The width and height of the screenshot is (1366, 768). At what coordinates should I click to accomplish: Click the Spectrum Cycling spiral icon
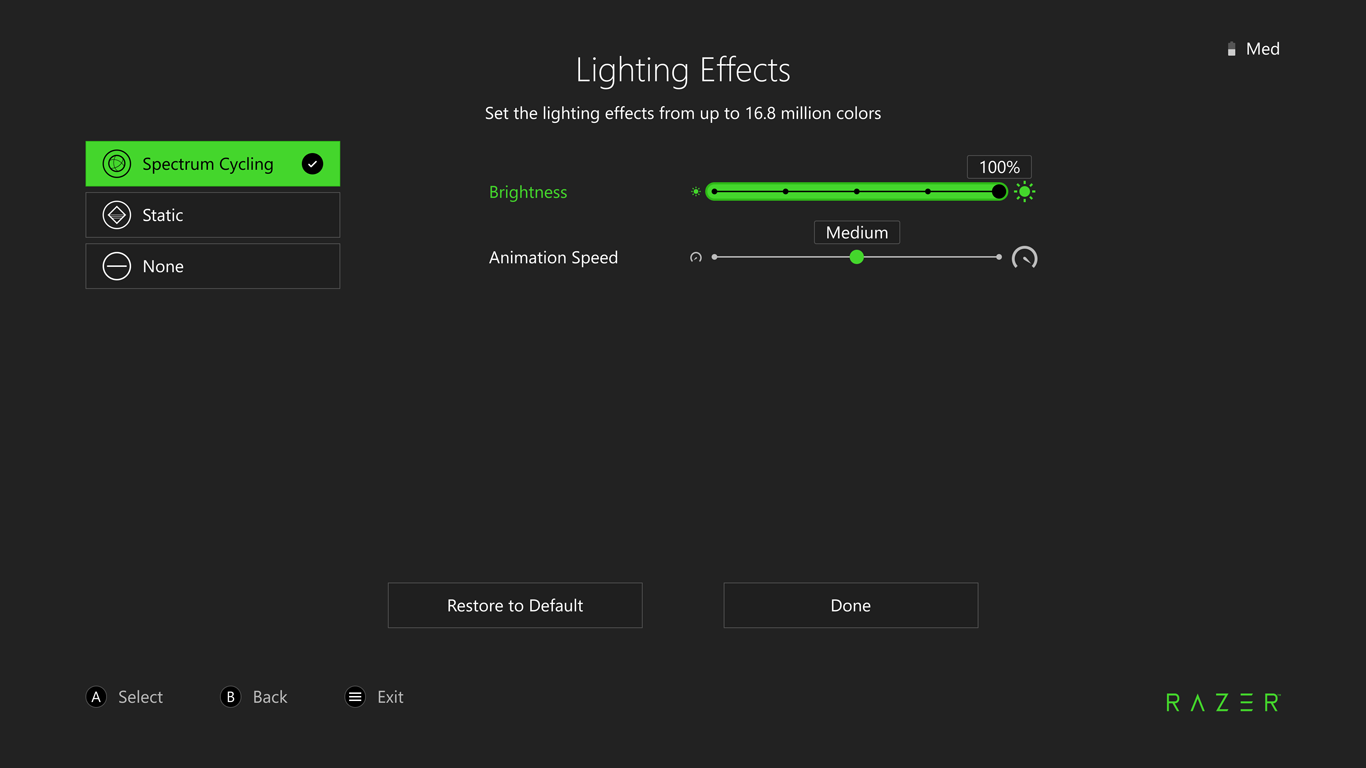(x=115, y=163)
